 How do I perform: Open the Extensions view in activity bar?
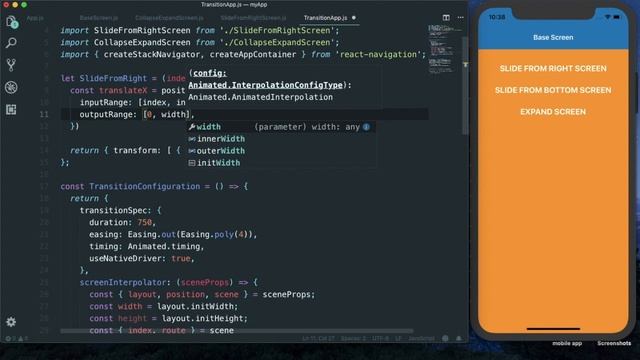pyautogui.click(x=11, y=109)
